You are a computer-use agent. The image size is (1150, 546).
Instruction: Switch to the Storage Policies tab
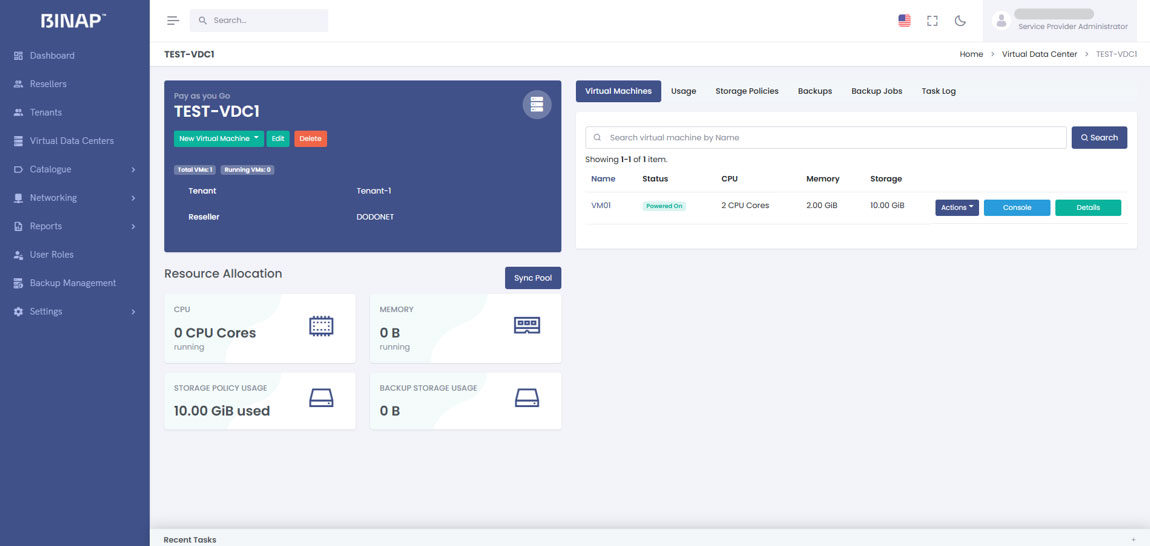click(x=746, y=91)
